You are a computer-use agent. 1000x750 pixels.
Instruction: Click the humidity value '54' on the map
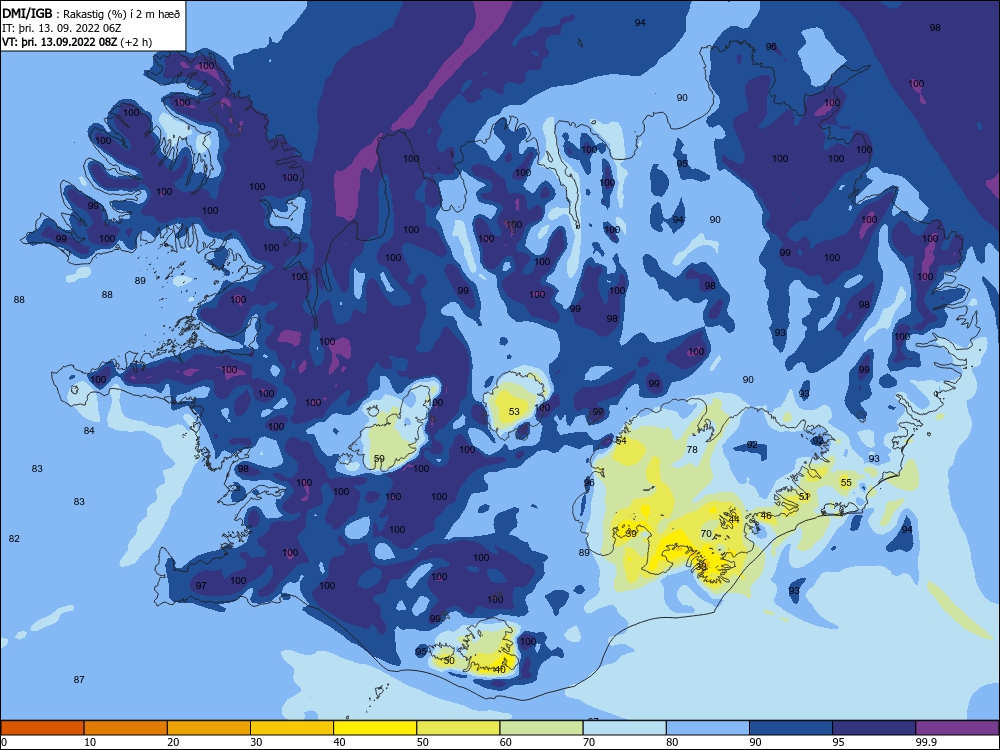[621, 441]
